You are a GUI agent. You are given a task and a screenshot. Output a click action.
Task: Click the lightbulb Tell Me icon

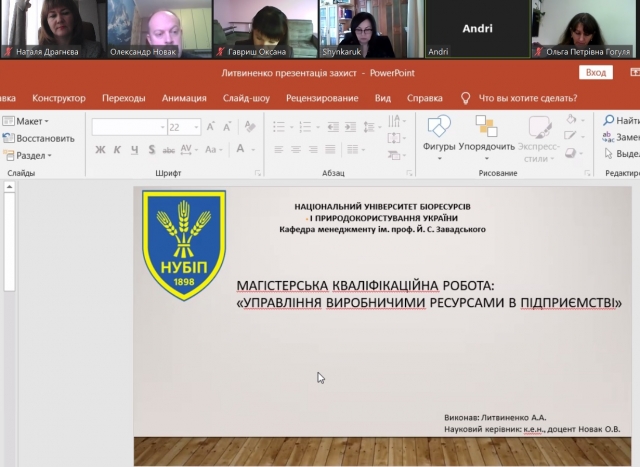pyautogui.click(x=465, y=98)
